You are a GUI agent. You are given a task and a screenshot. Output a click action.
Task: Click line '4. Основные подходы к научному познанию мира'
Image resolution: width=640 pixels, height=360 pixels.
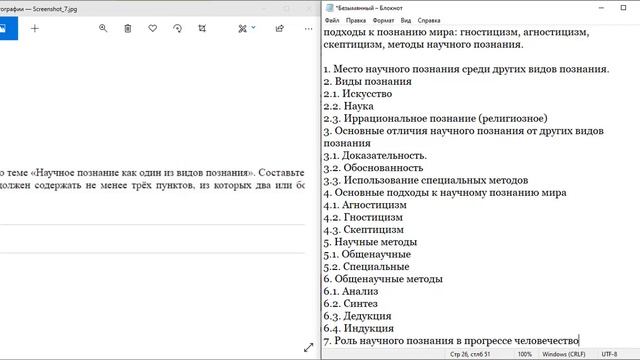point(445,192)
